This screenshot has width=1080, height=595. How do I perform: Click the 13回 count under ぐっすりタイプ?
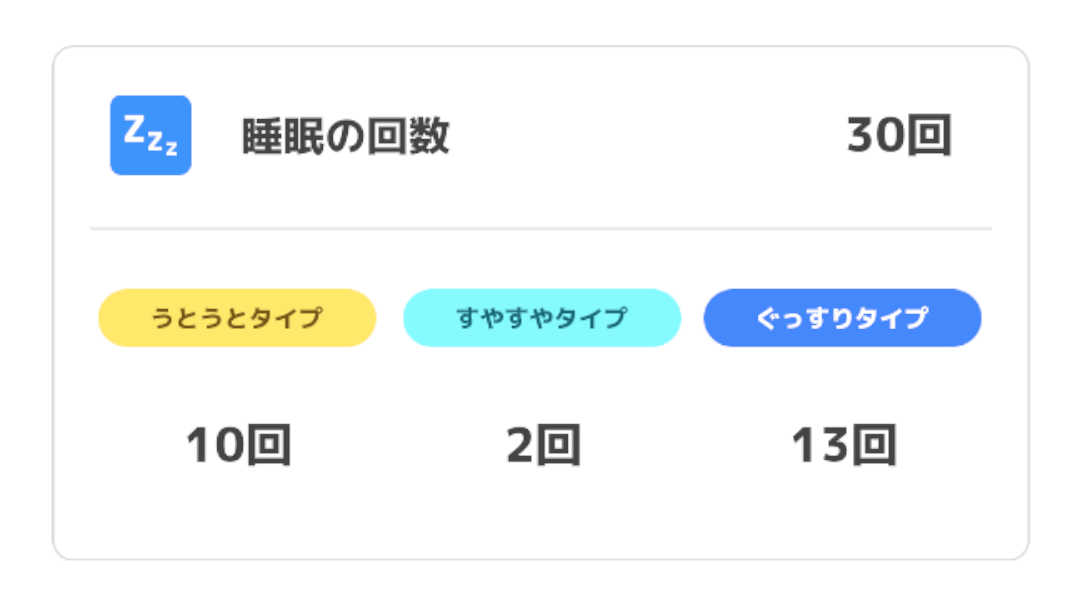coord(844,445)
